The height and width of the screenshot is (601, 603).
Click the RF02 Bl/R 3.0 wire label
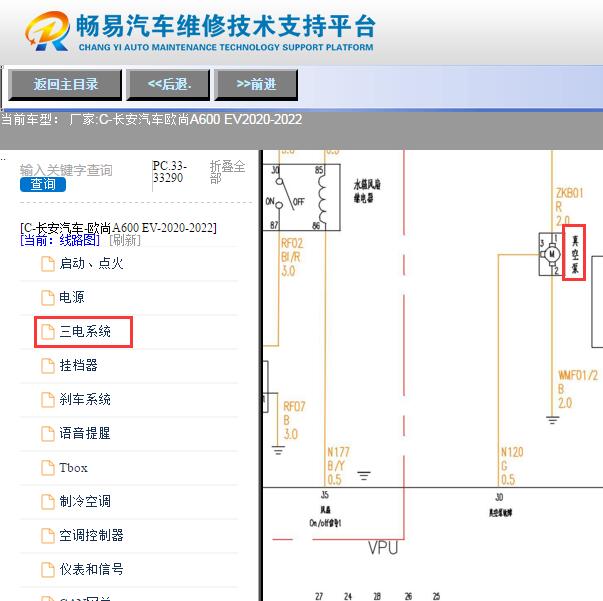point(292,257)
